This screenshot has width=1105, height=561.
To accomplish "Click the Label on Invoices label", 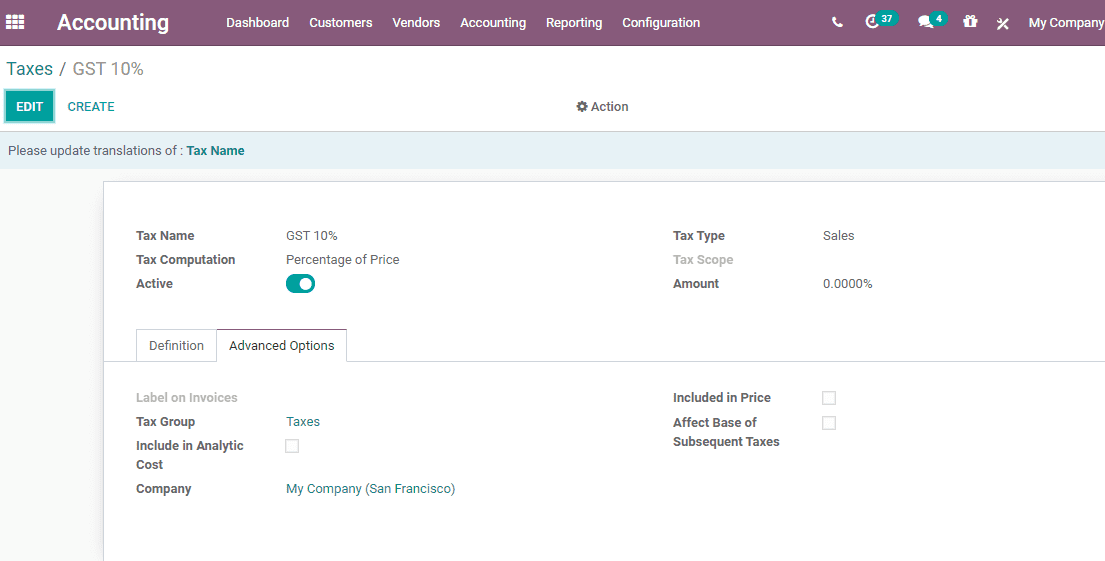I will click(187, 397).
